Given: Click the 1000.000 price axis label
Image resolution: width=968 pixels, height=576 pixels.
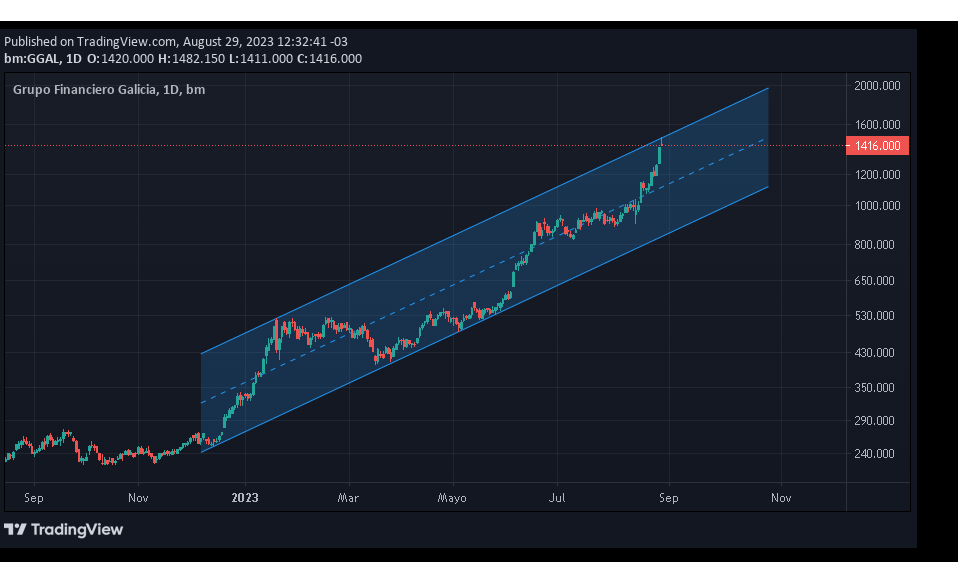Looking at the screenshot, I should (x=876, y=206).
